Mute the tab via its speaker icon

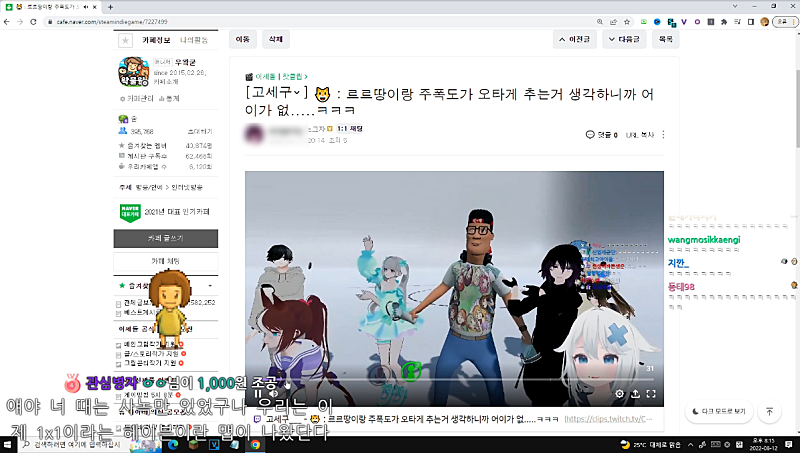point(86,7)
